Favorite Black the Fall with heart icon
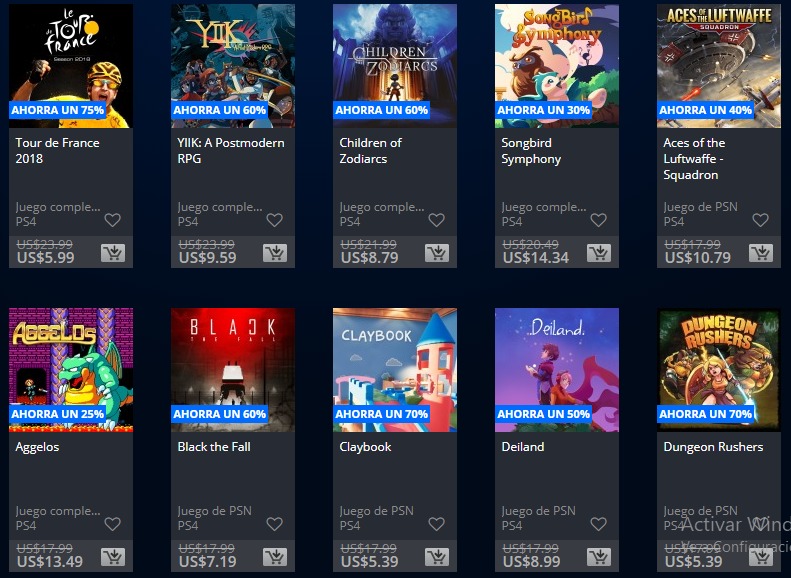Screen dimensions: 791x578 pyautogui.click(x=274, y=524)
